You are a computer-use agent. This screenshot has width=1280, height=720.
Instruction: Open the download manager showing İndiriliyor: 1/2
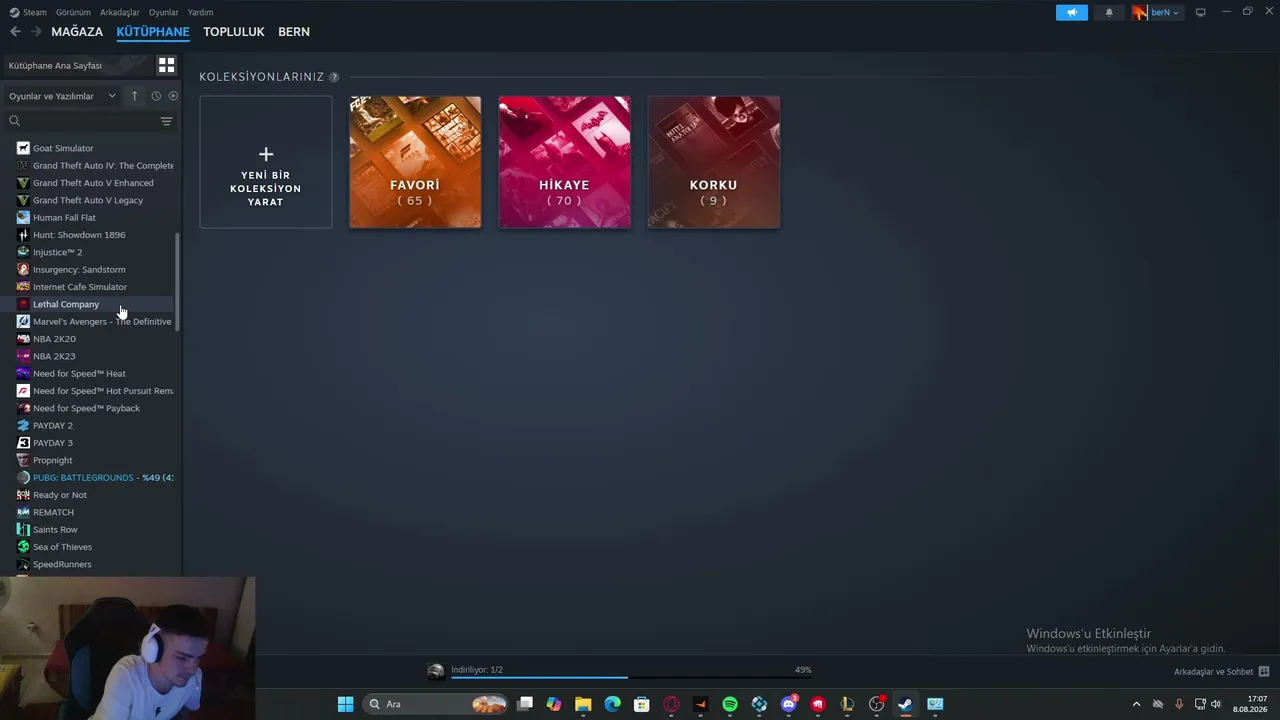477,670
